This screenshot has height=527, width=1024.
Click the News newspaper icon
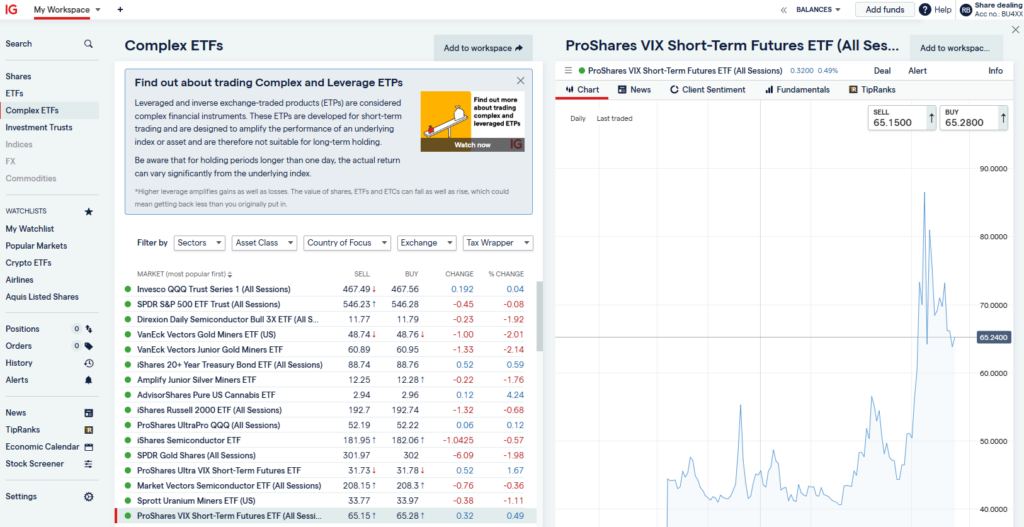(89, 413)
